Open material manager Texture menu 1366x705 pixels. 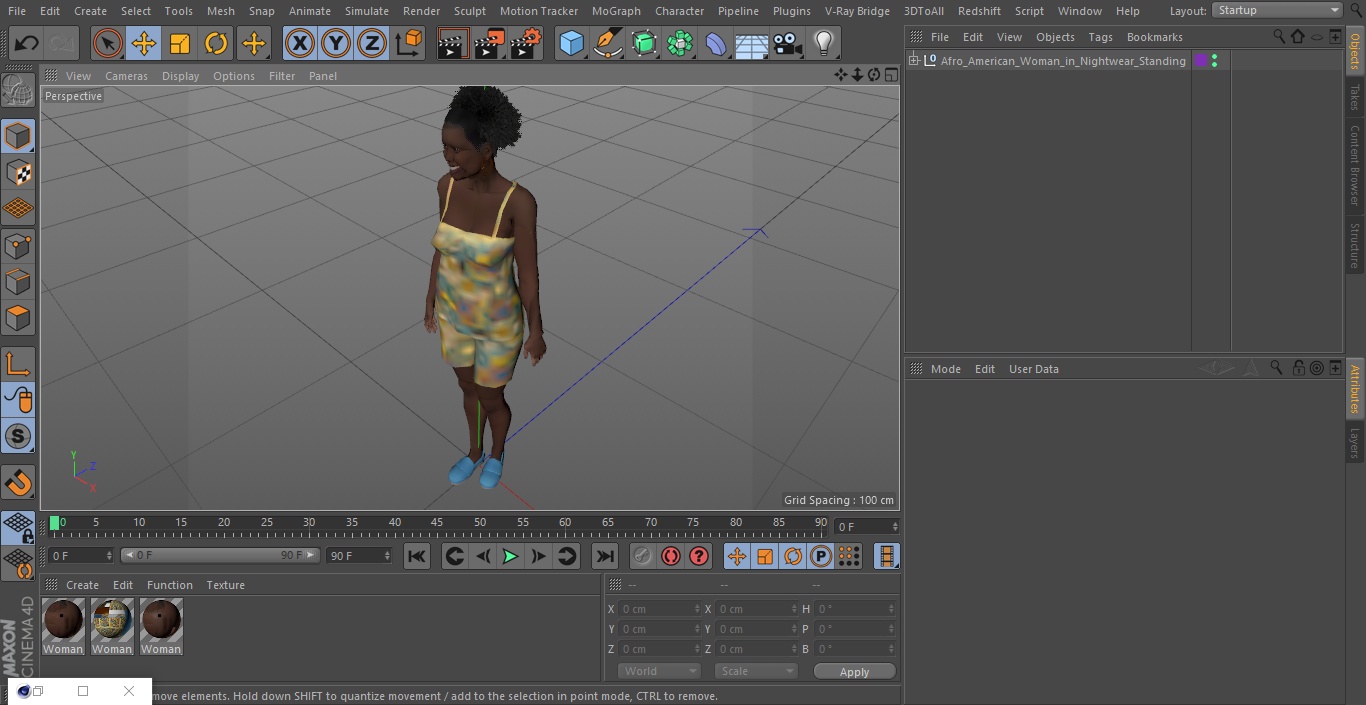point(225,585)
